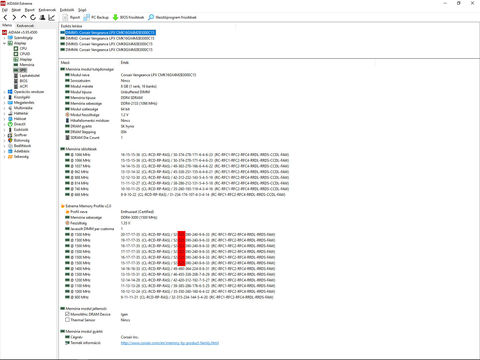Viewport: 480px width, 360px height.
Task: Open the graph chart toolbar icon
Action: 51,17
